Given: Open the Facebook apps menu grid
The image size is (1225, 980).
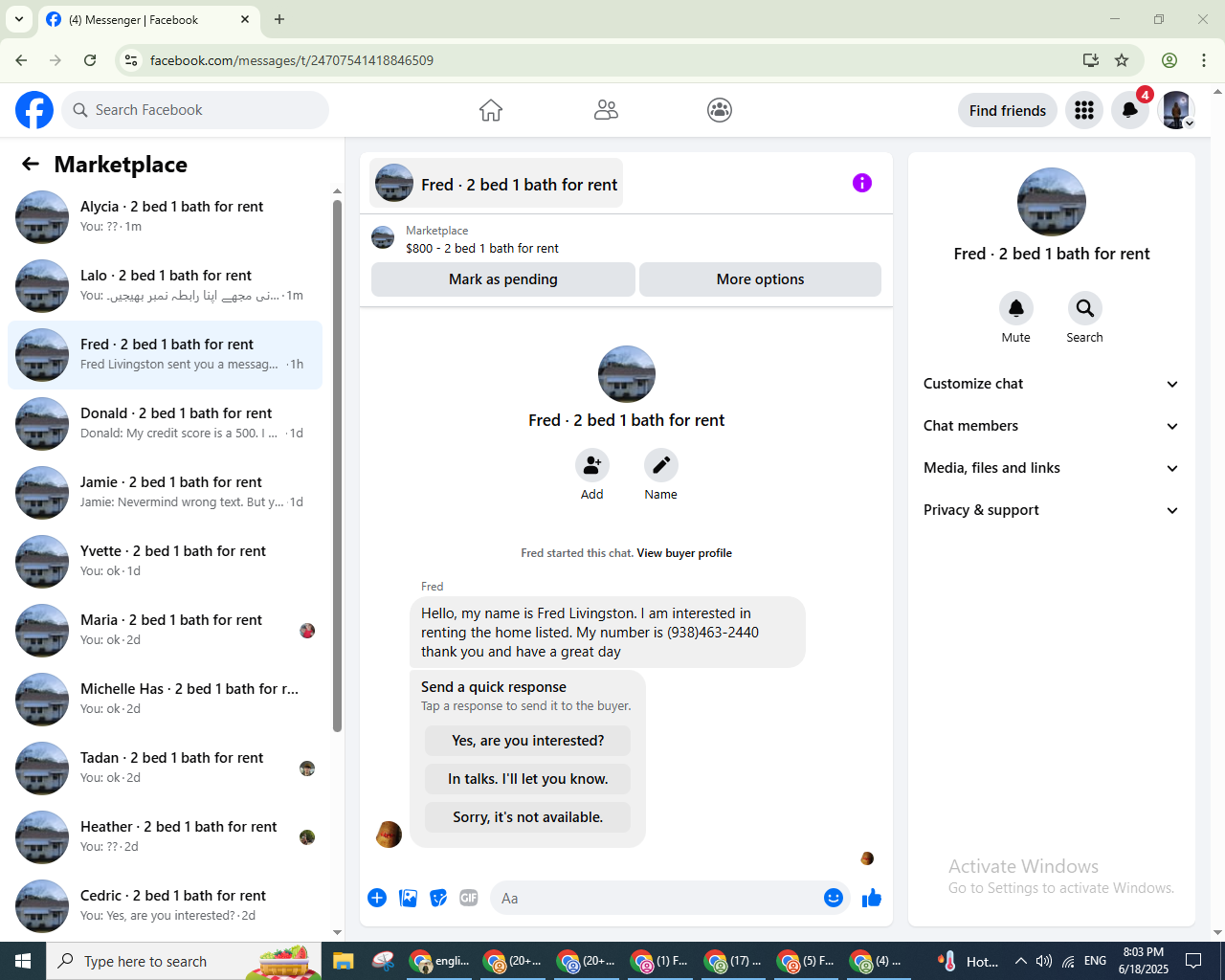Looking at the screenshot, I should point(1084,110).
